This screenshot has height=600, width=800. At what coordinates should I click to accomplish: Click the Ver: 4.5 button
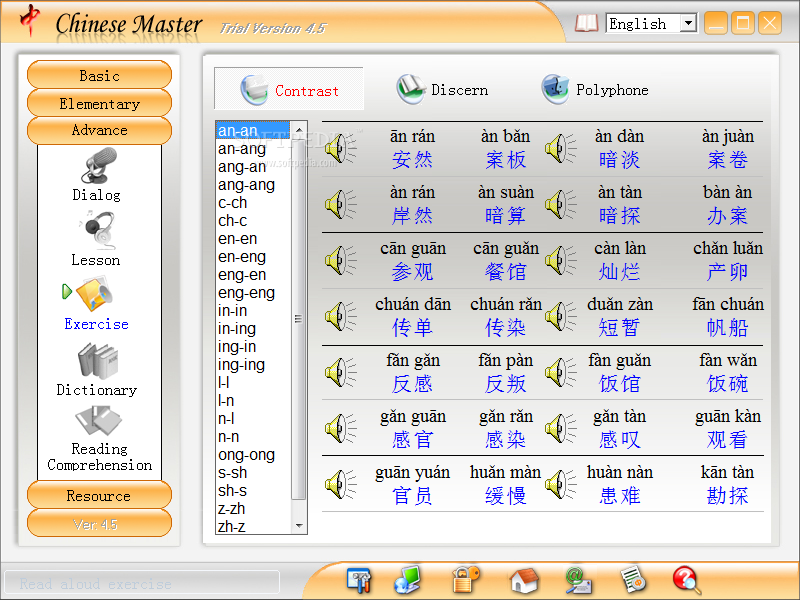click(99, 523)
